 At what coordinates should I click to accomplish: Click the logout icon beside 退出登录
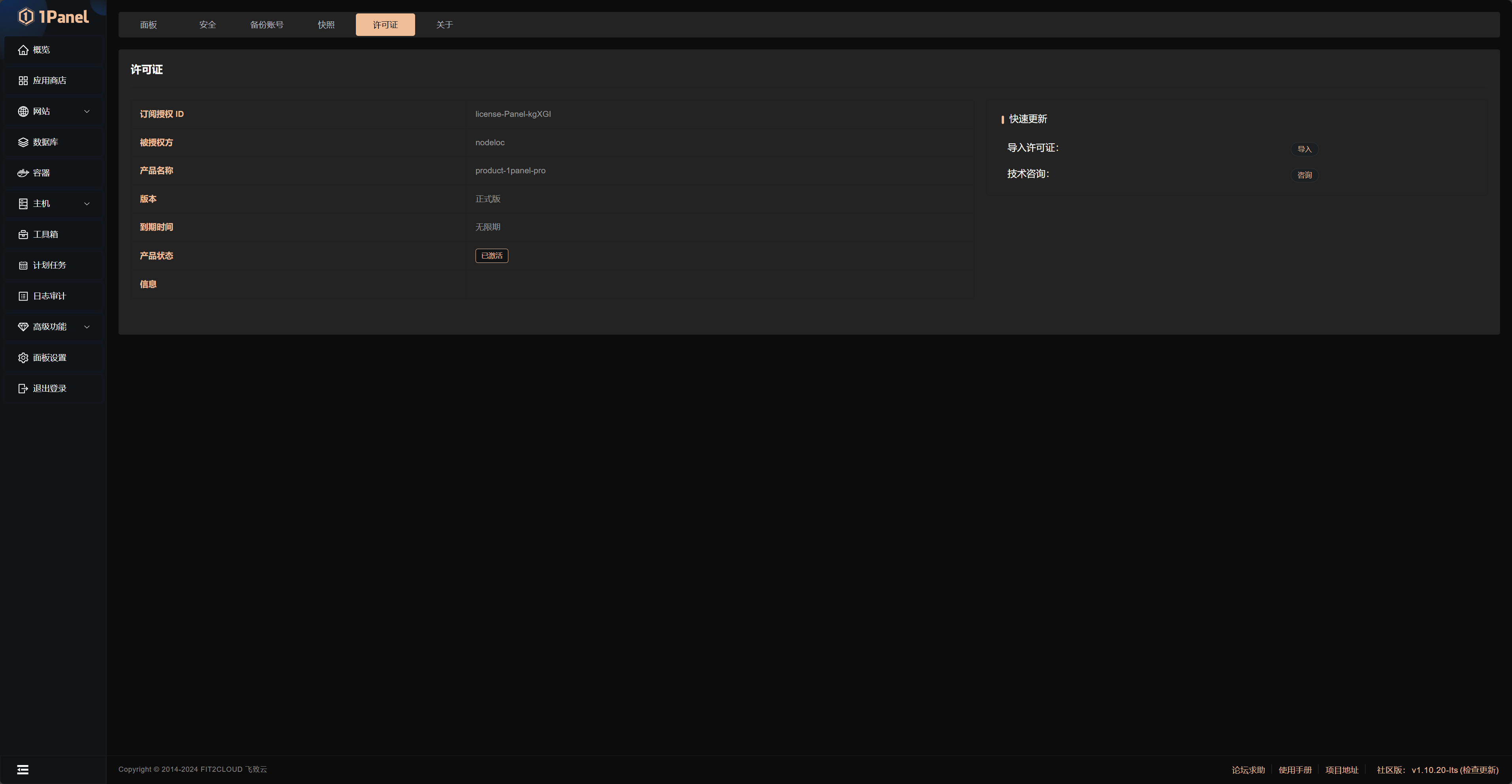[23, 388]
